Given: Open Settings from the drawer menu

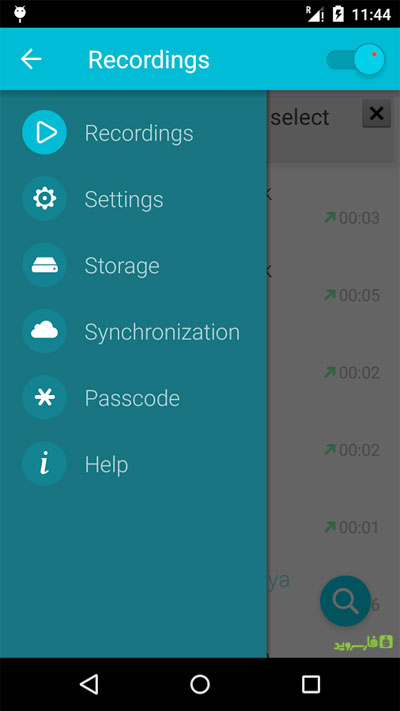Looking at the screenshot, I should [x=124, y=200].
